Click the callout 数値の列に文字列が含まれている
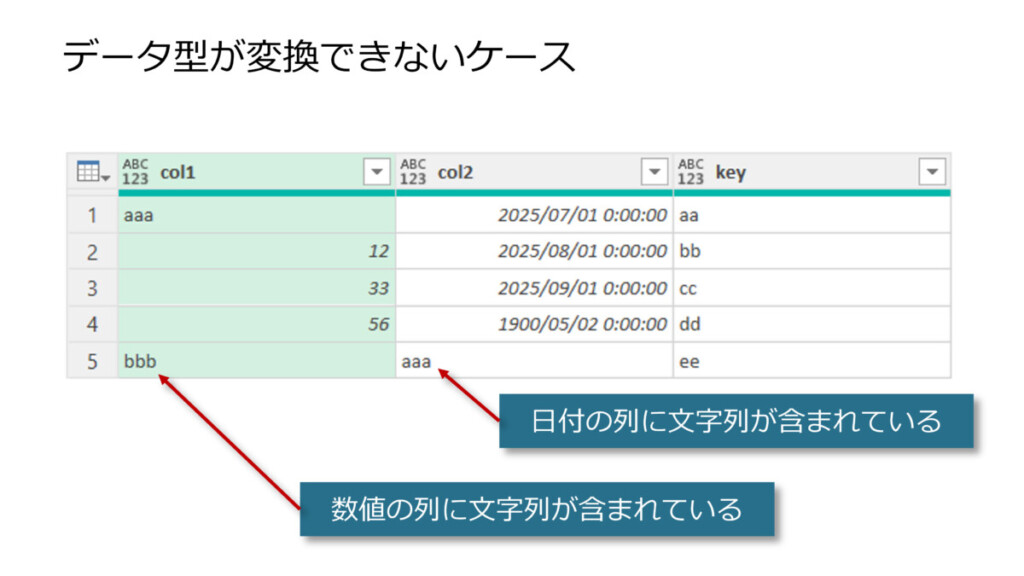1024x576 pixels. pos(537,509)
